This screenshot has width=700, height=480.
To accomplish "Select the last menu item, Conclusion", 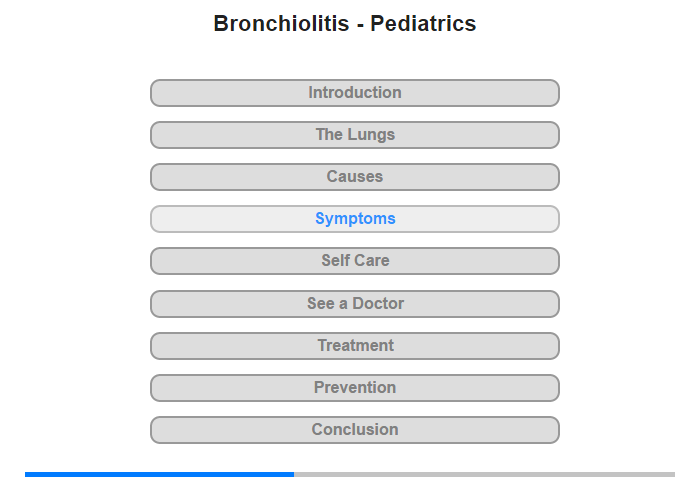I will [354, 430].
